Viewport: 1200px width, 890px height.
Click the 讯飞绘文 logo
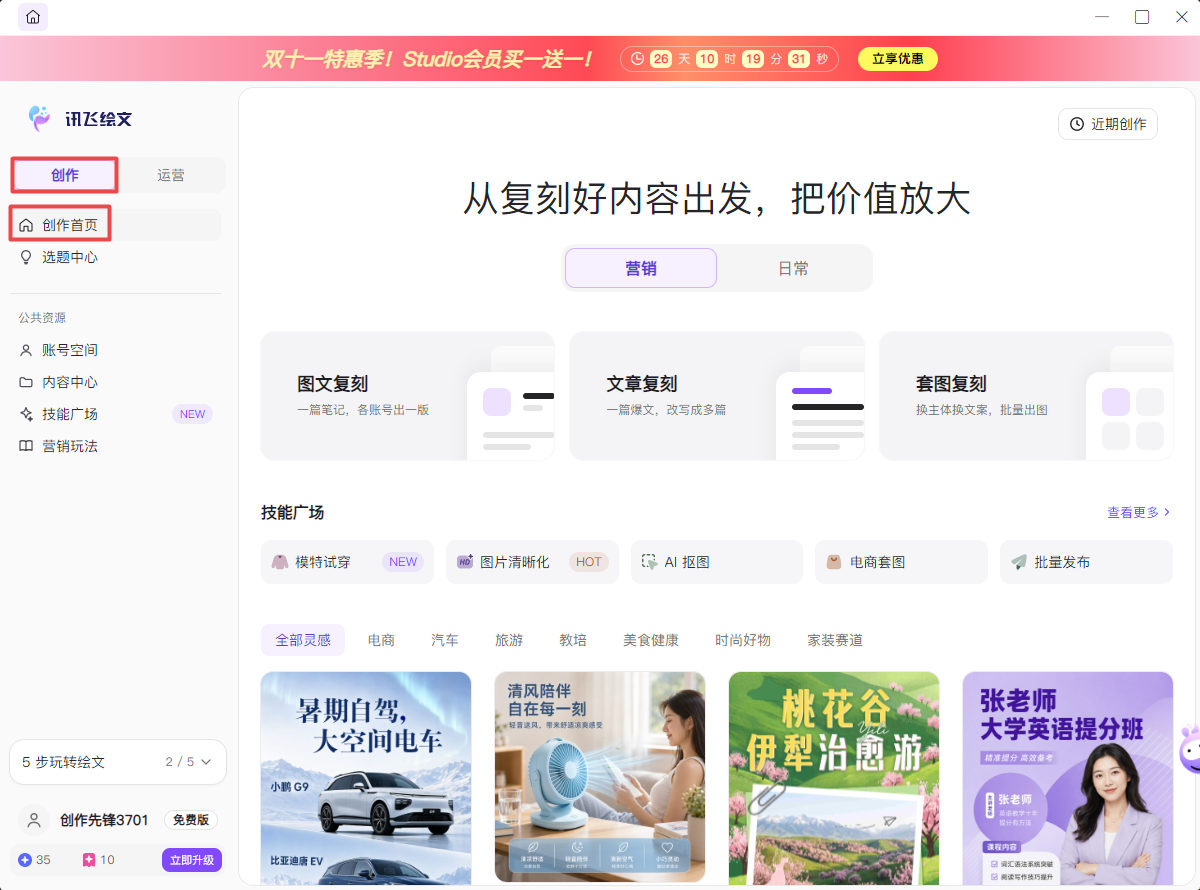[80, 119]
